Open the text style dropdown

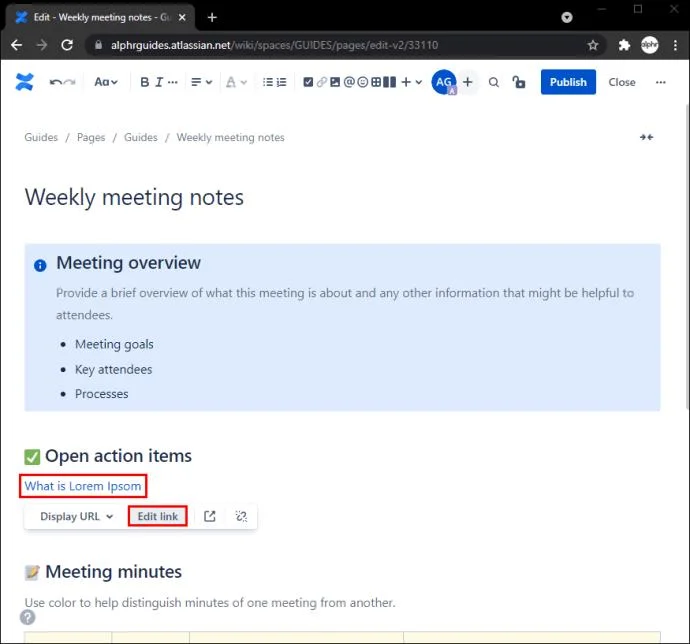[x=106, y=82]
